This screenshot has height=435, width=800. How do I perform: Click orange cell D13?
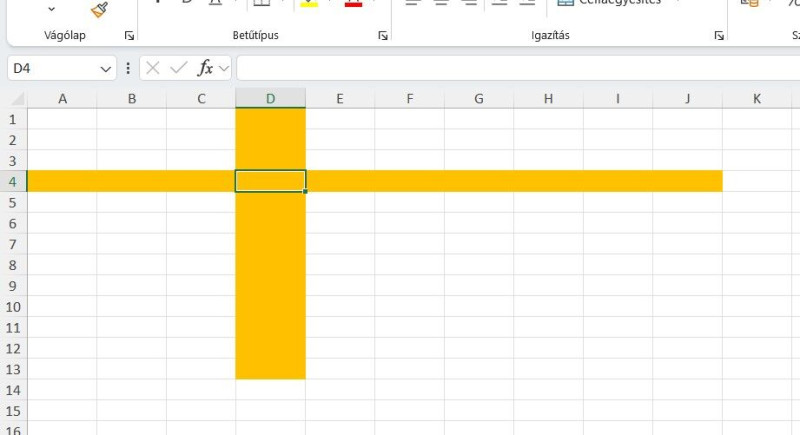[270, 369]
